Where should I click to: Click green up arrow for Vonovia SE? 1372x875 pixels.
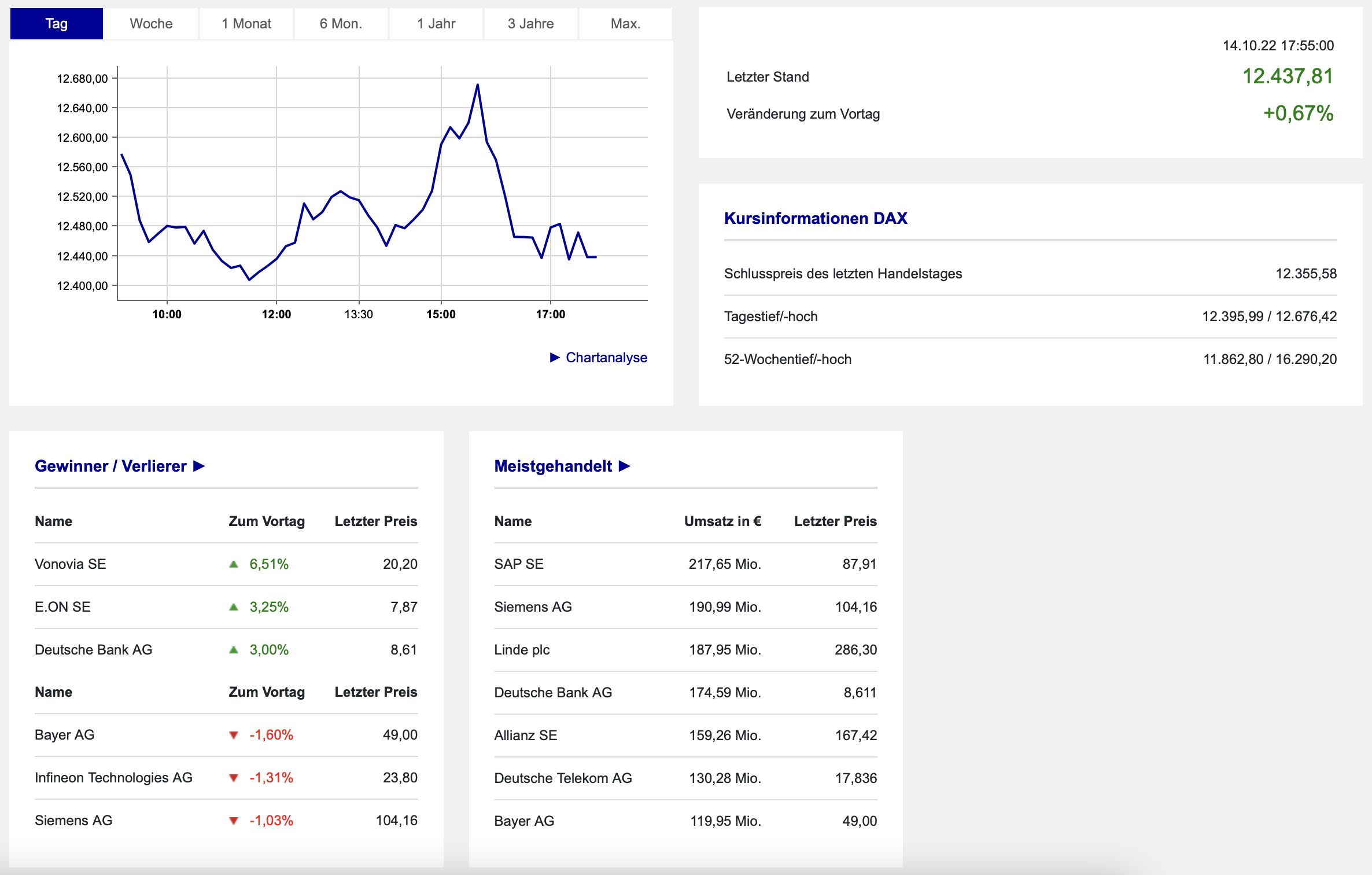pos(234,564)
